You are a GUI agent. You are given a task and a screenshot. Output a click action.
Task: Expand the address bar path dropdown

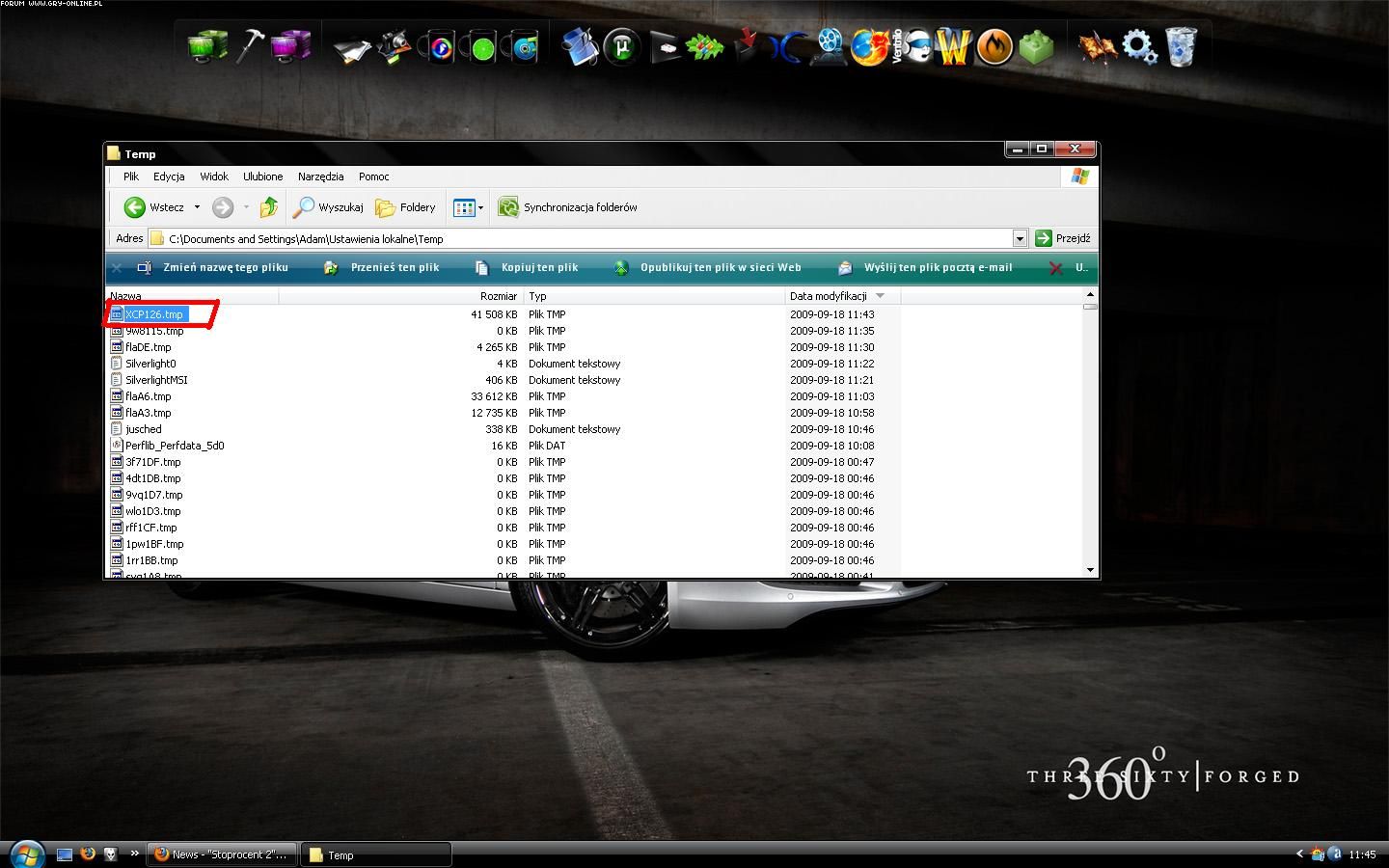tap(1020, 238)
